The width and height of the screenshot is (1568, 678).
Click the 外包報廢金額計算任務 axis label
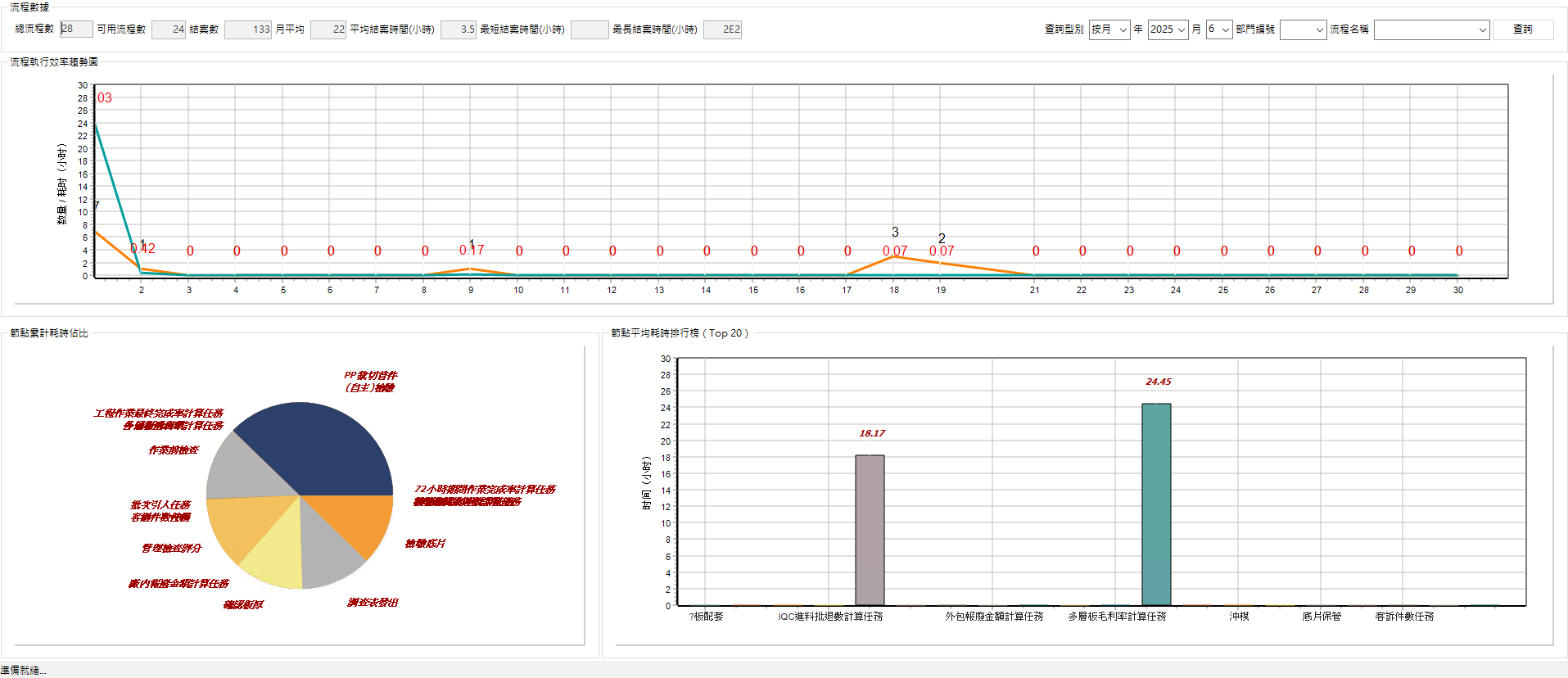(994, 617)
